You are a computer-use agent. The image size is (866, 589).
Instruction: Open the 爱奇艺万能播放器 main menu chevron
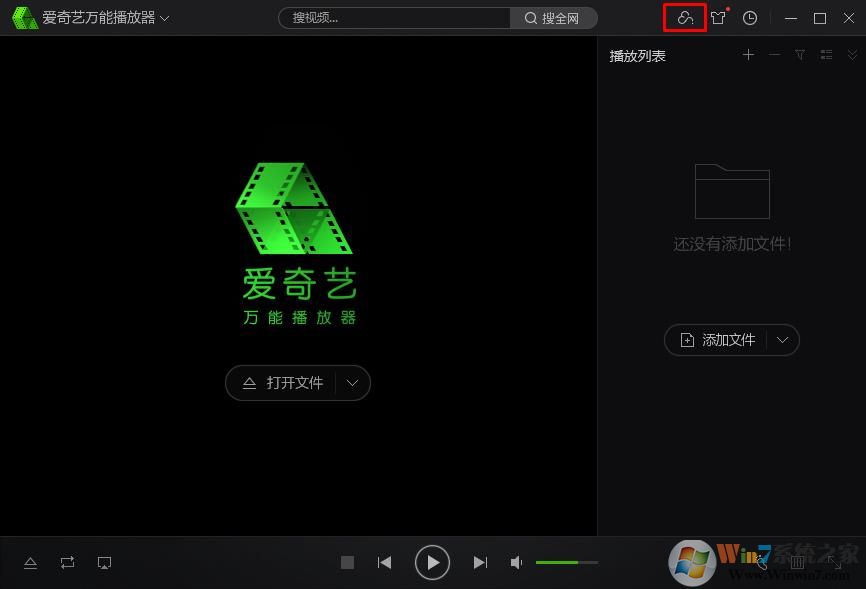tap(165, 18)
